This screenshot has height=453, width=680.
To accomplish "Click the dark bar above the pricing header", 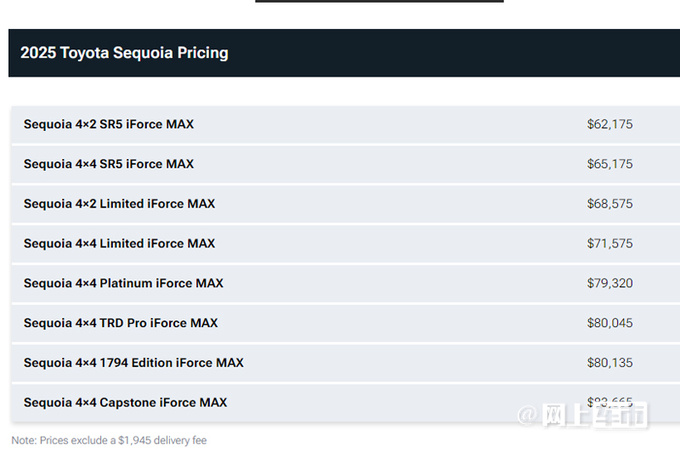I will pyautogui.click(x=379, y=1).
